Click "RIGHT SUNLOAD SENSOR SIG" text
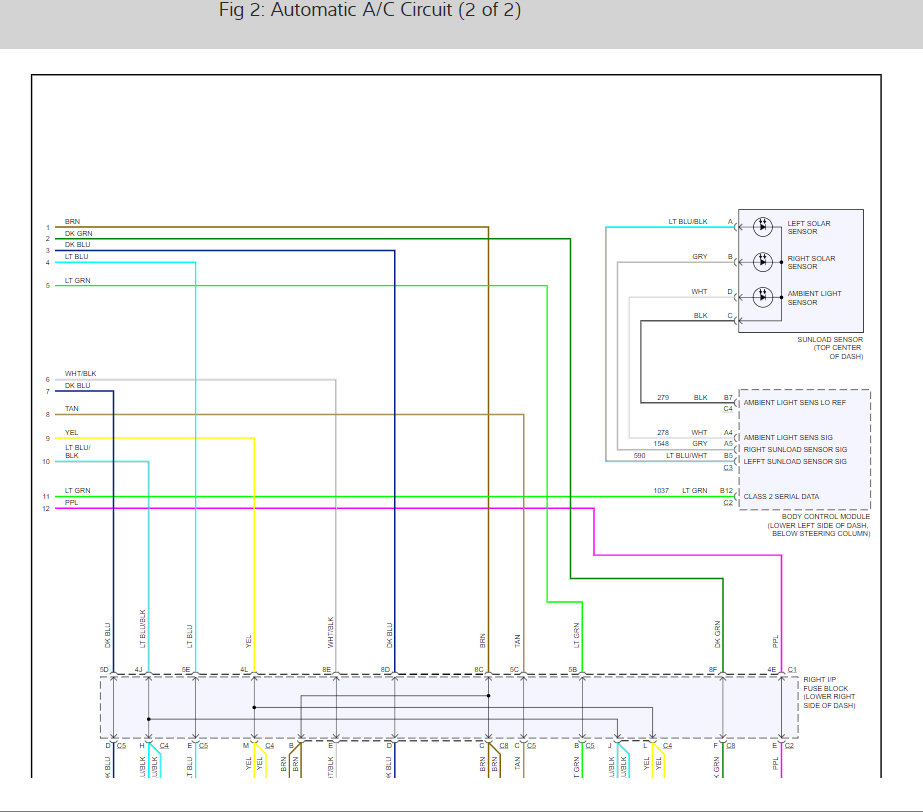The width and height of the screenshot is (923, 812). (795, 449)
